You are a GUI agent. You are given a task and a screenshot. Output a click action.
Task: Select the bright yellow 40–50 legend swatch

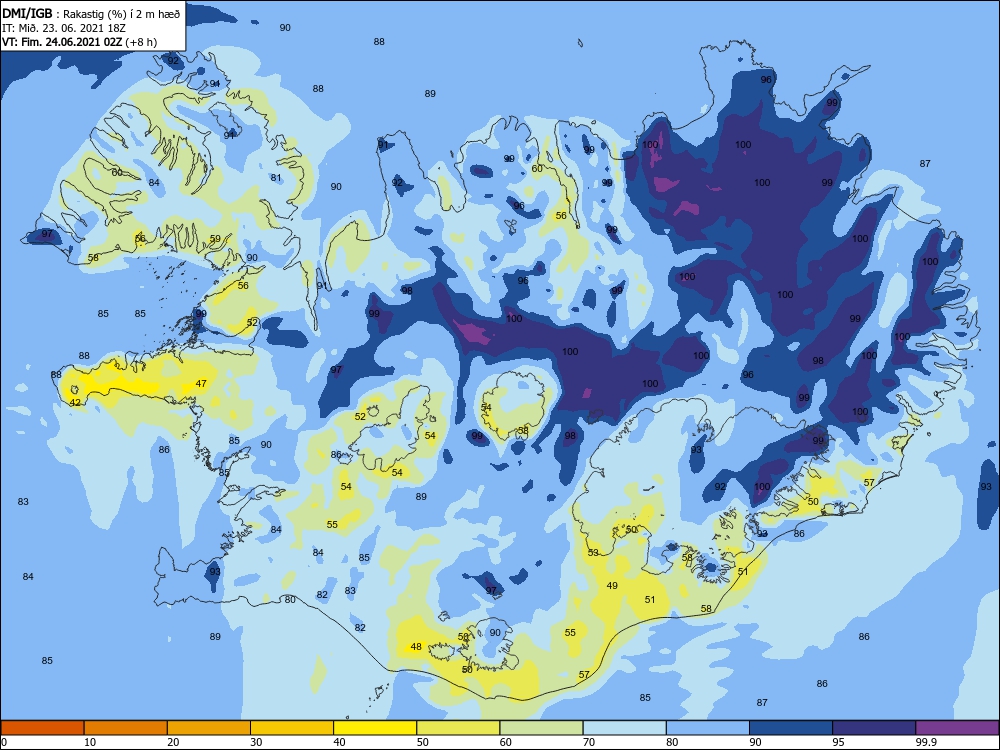(x=375, y=728)
